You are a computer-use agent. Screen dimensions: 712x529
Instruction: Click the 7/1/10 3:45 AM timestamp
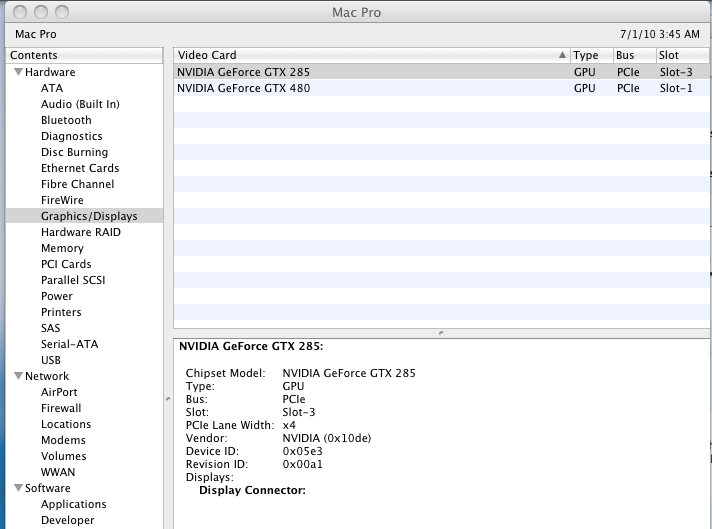(x=660, y=34)
